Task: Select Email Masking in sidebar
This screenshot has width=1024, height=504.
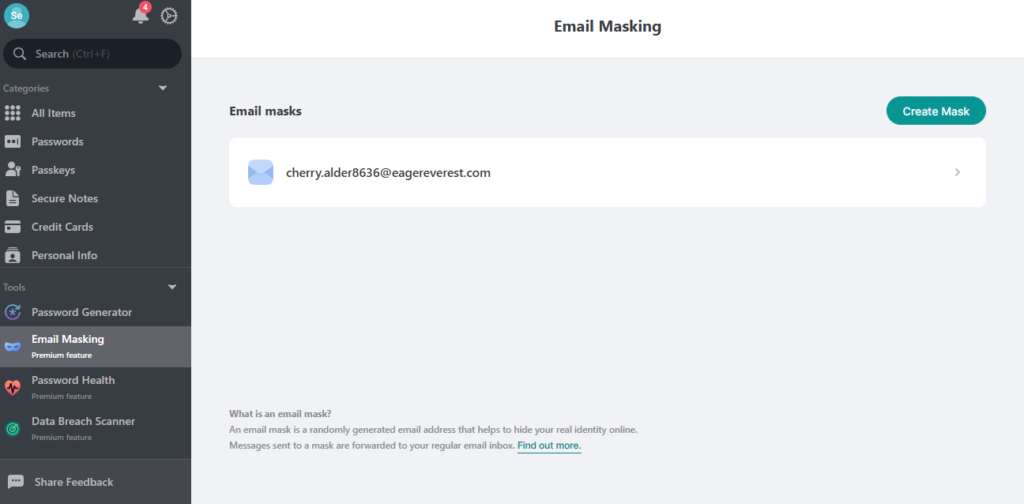Action: [95, 347]
